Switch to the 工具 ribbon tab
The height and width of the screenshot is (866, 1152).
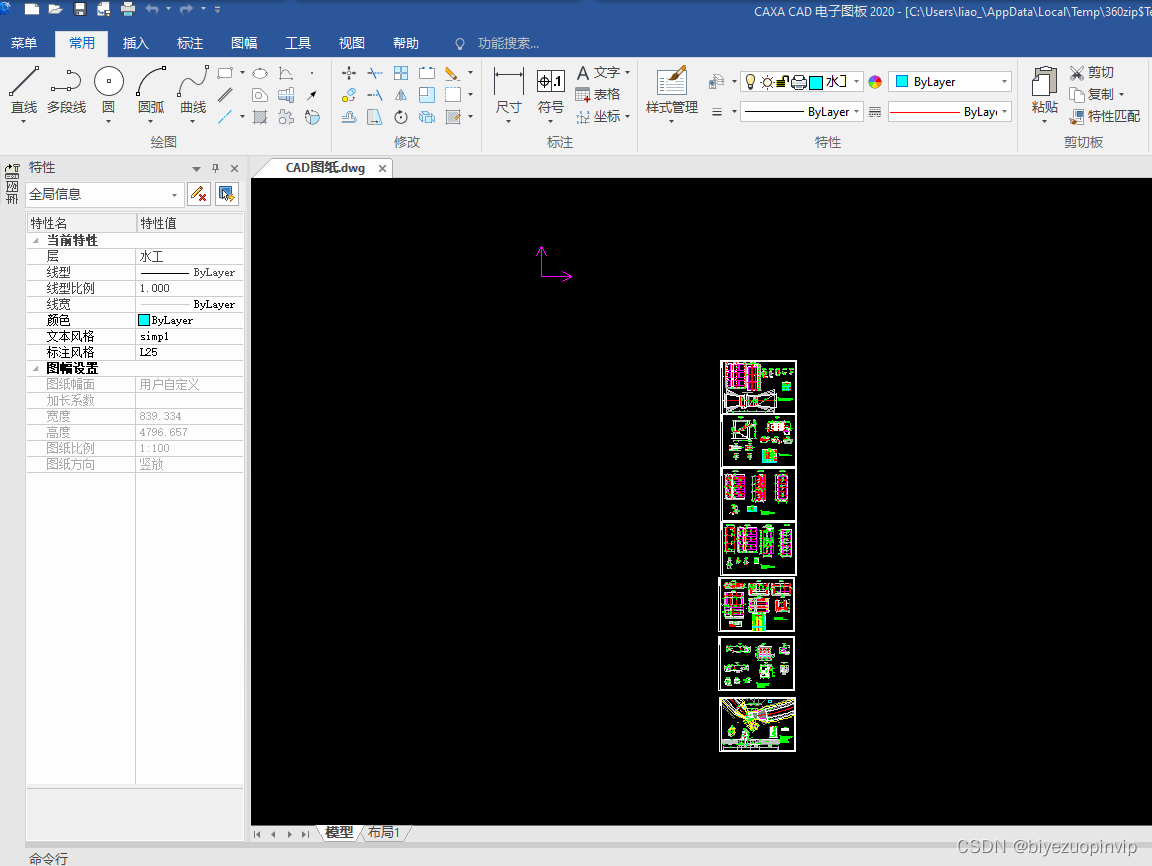click(298, 43)
